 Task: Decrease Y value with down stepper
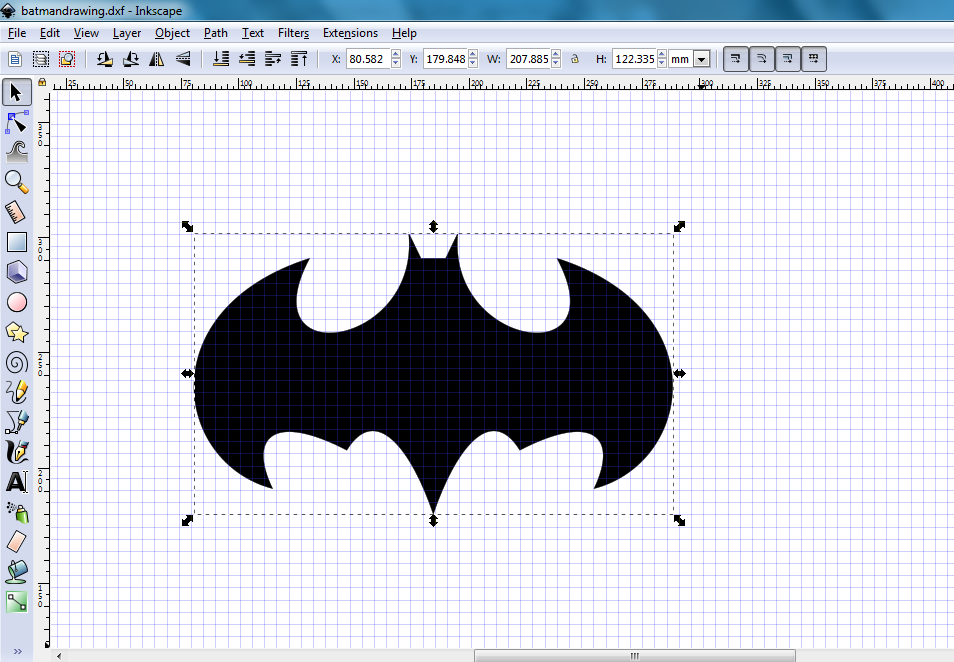473,63
